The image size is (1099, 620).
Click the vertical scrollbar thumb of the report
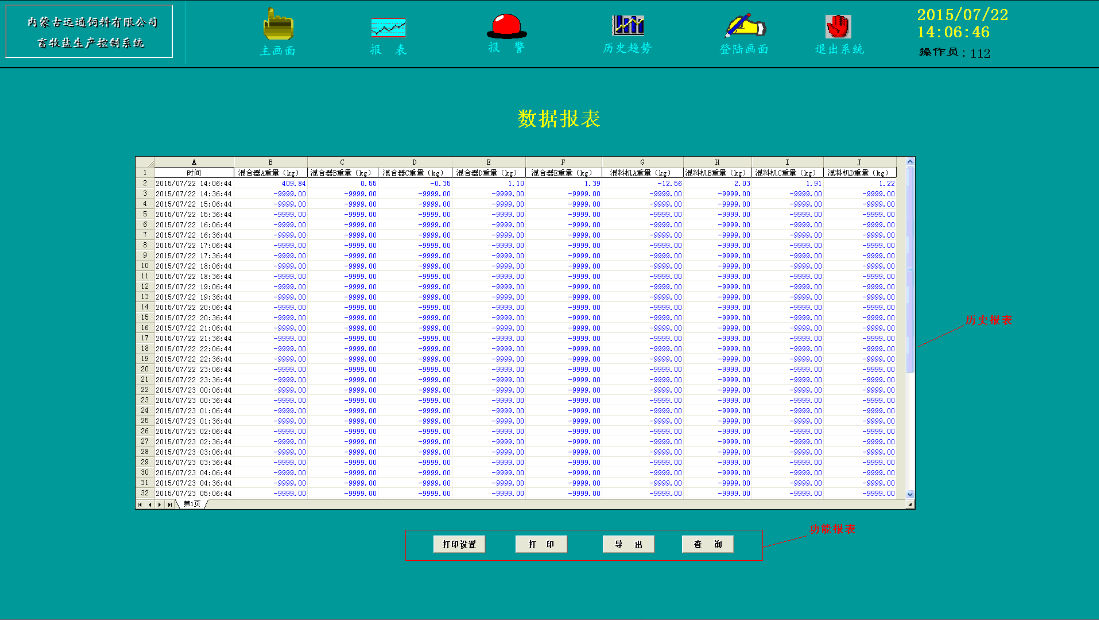point(910,270)
